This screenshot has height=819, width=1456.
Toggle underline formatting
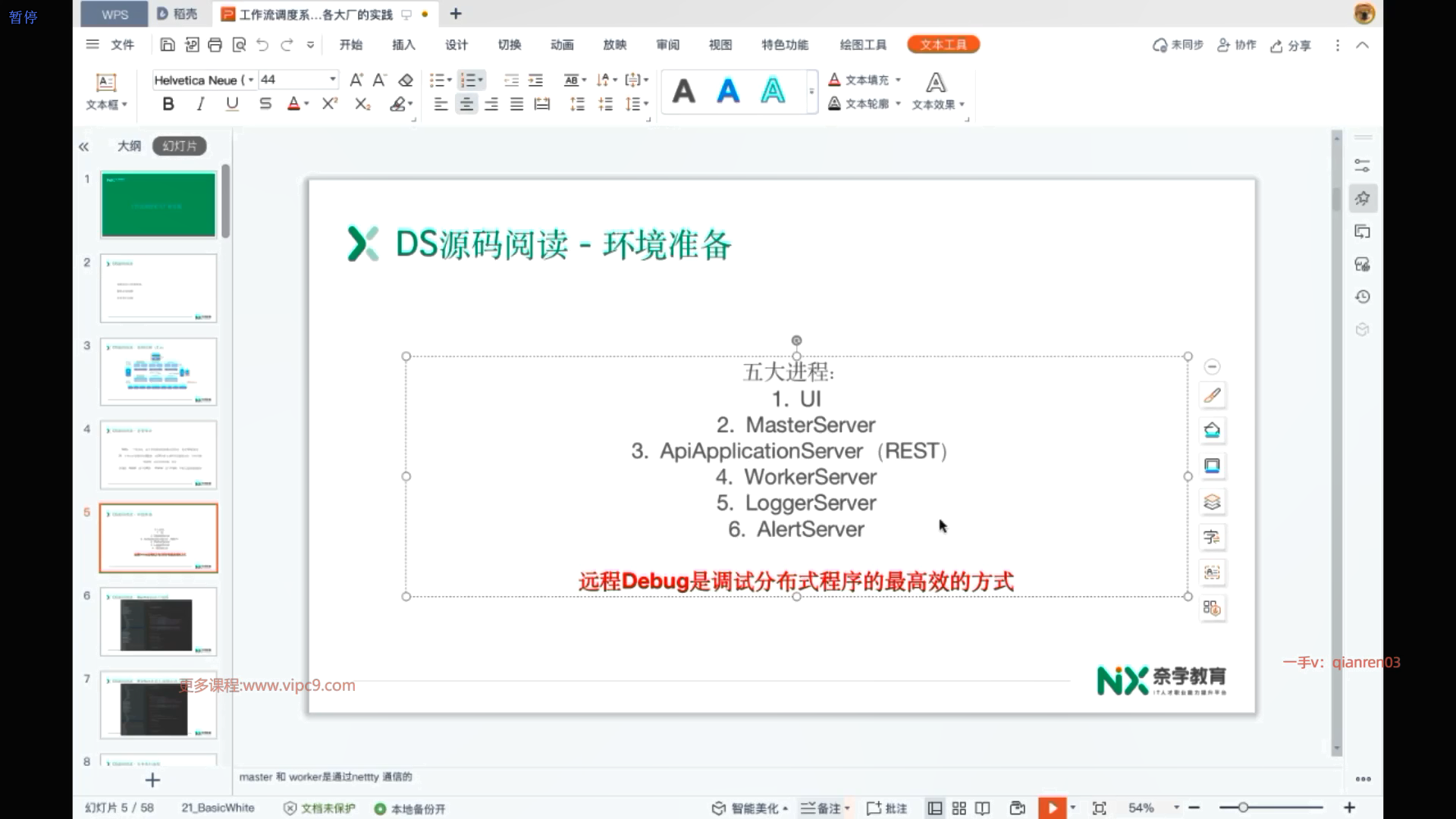click(232, 104)
